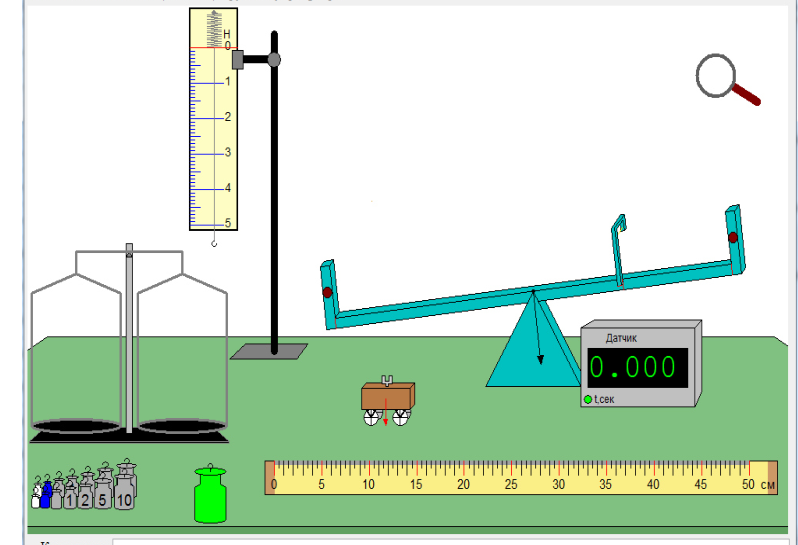Viewport: 798px width, 545px height.
Task: Pick the front gray weight labeled 1
Action: (x=70, y=497)
